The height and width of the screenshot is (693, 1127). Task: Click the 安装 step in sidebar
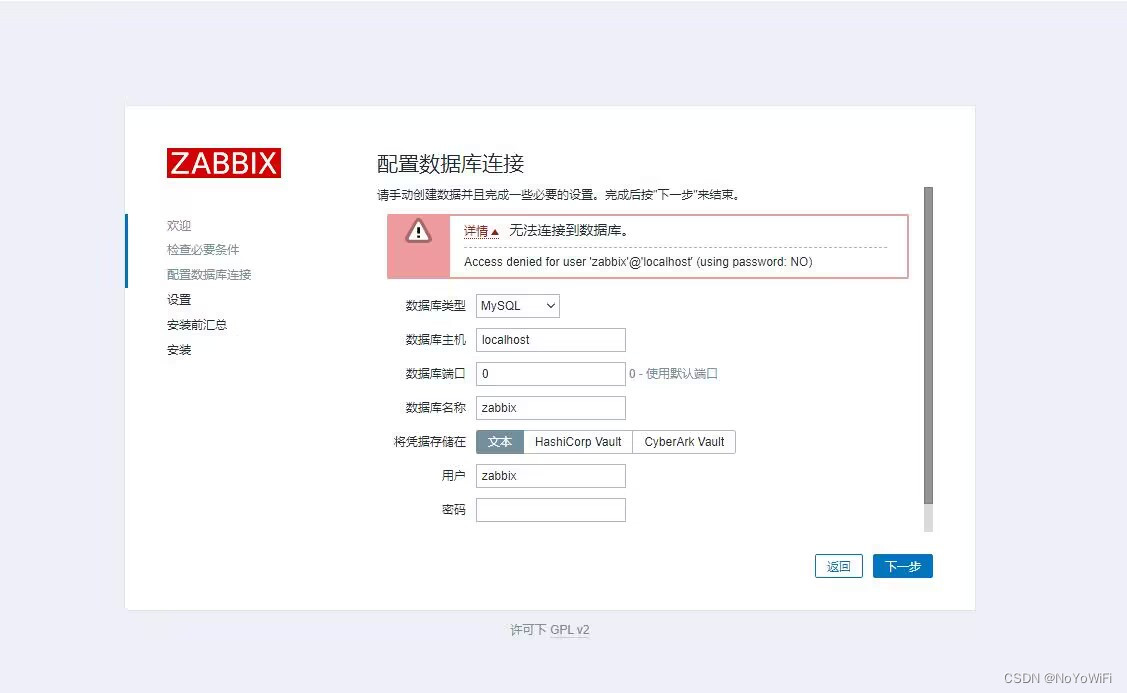(179, 349)
